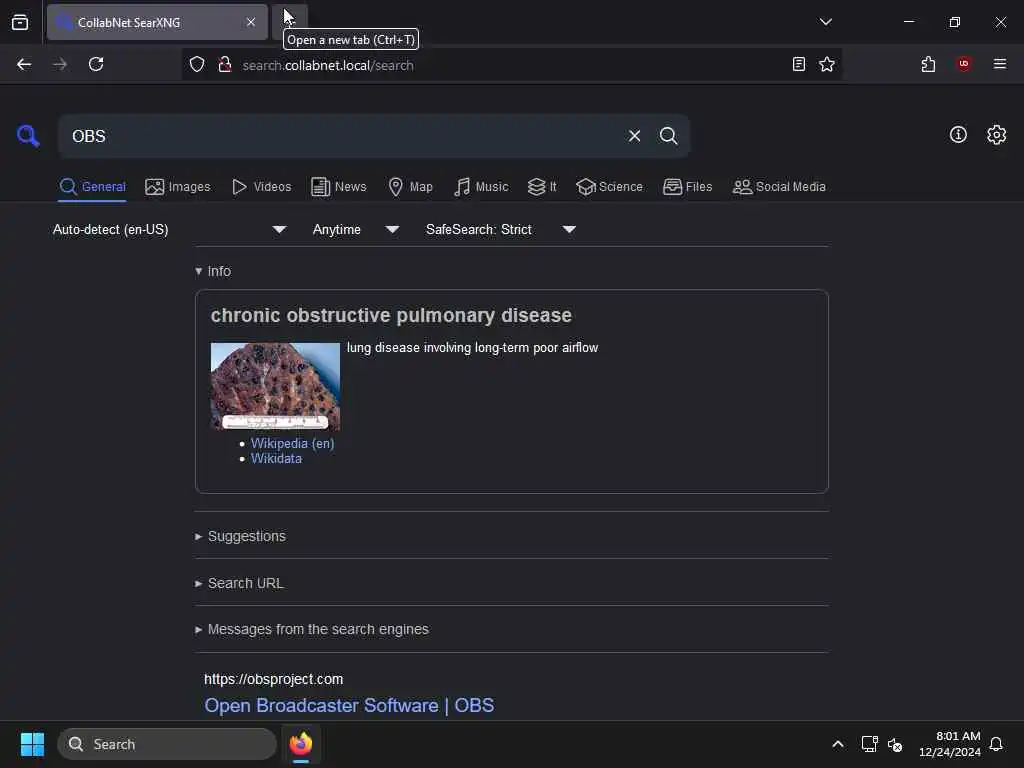Expand the Search URL section
The height and width of the screenshot is (768, 1024).
[x=239, y=583]
